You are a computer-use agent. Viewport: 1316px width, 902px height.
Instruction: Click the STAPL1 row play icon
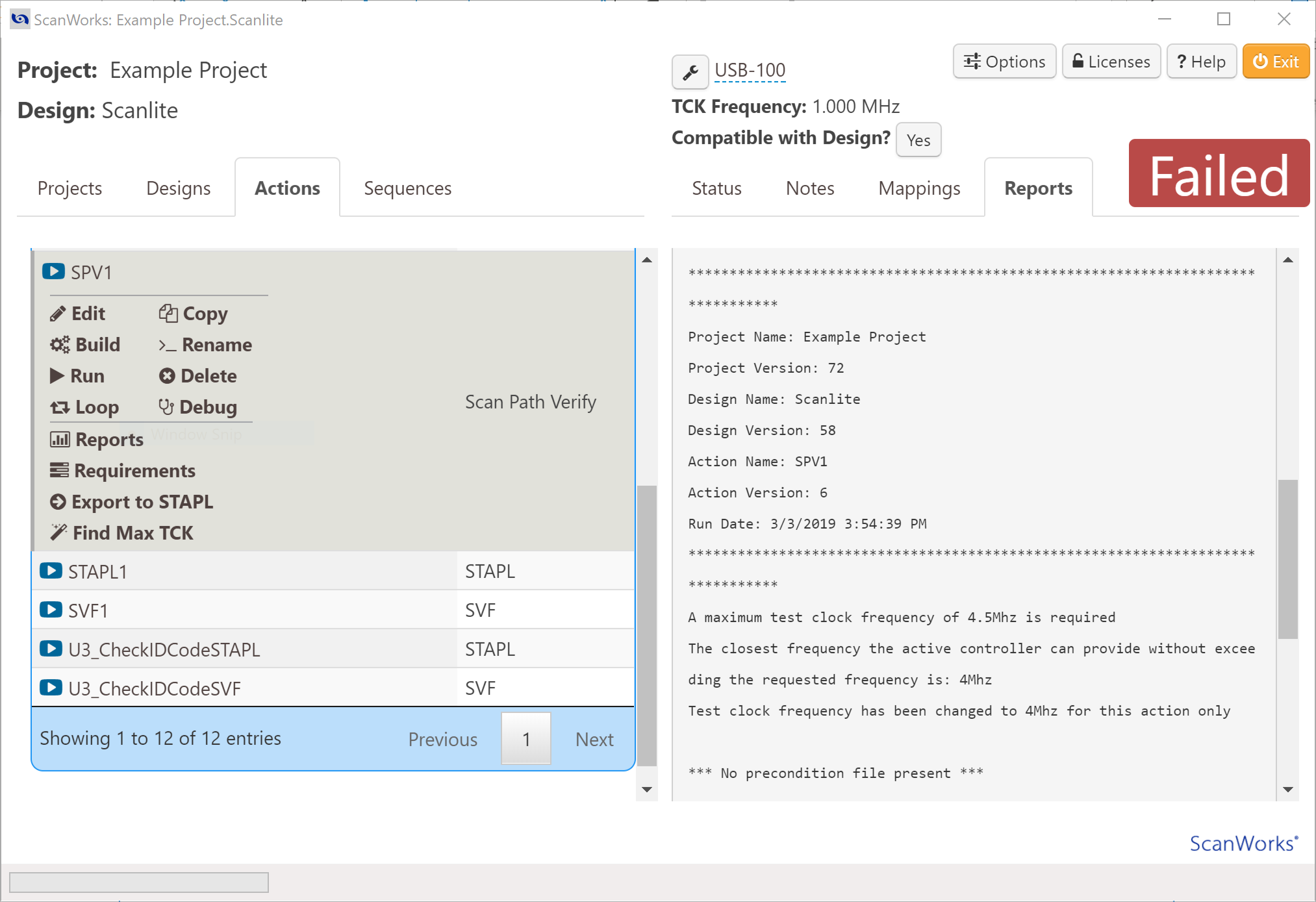click(51, 570)
